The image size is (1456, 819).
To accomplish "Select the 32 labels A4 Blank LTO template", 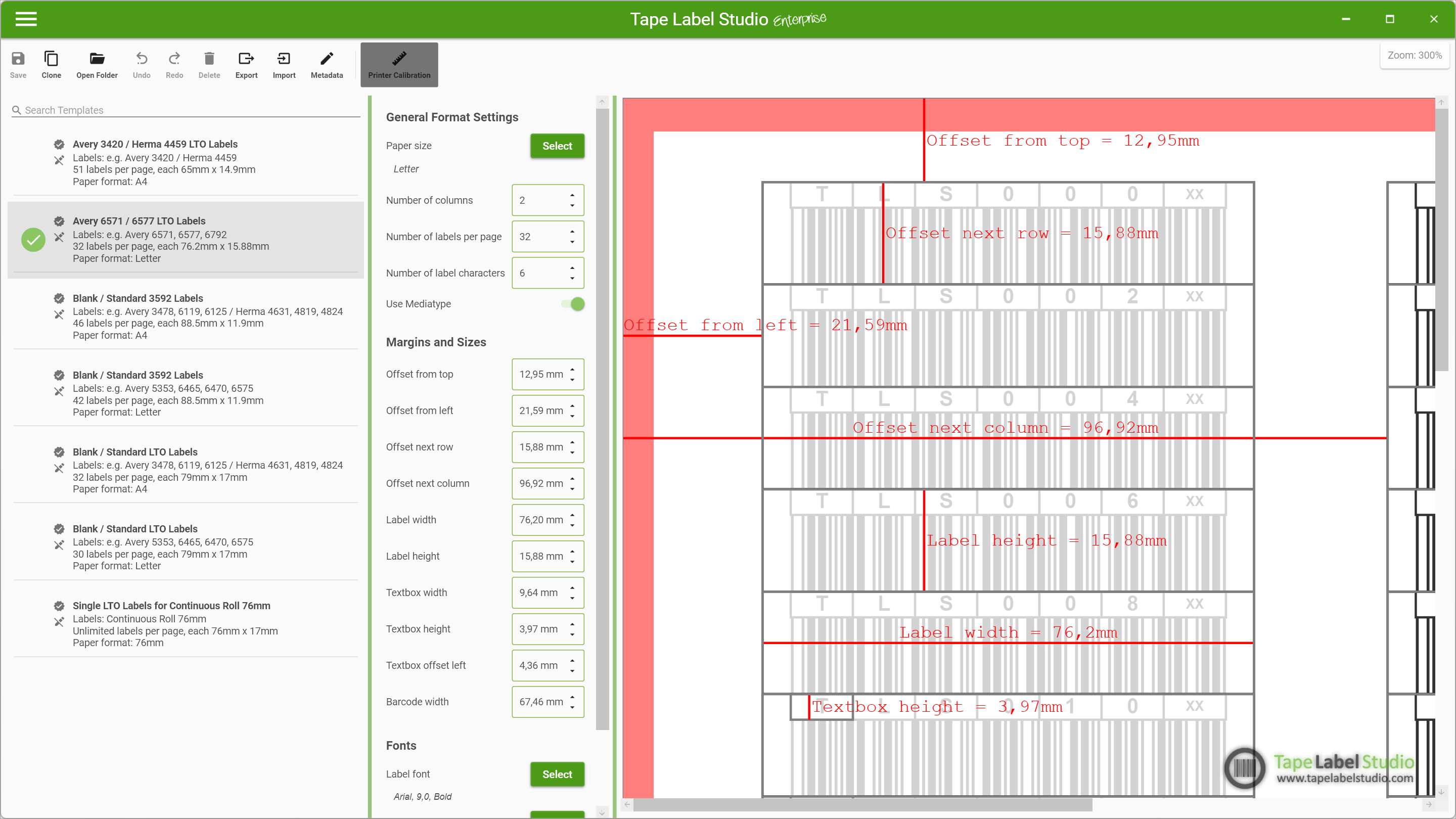I will click(x=186, y=470).
